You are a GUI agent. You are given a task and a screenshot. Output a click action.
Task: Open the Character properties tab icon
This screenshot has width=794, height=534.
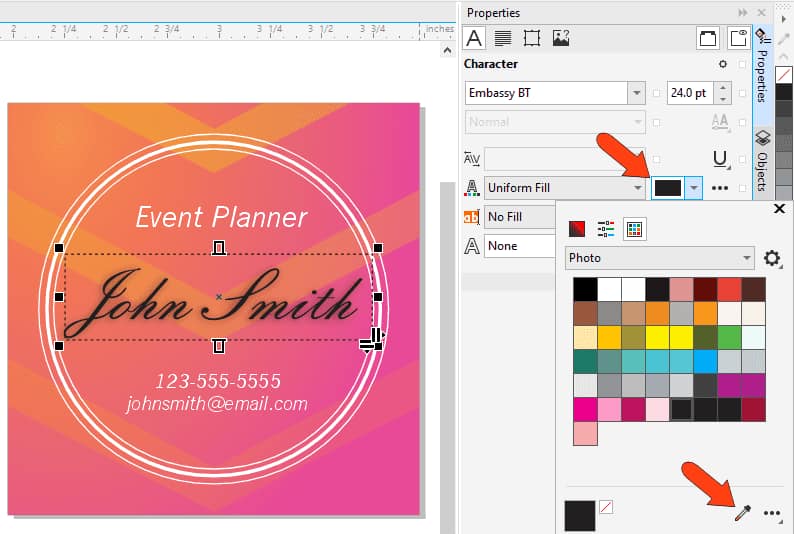474,39
